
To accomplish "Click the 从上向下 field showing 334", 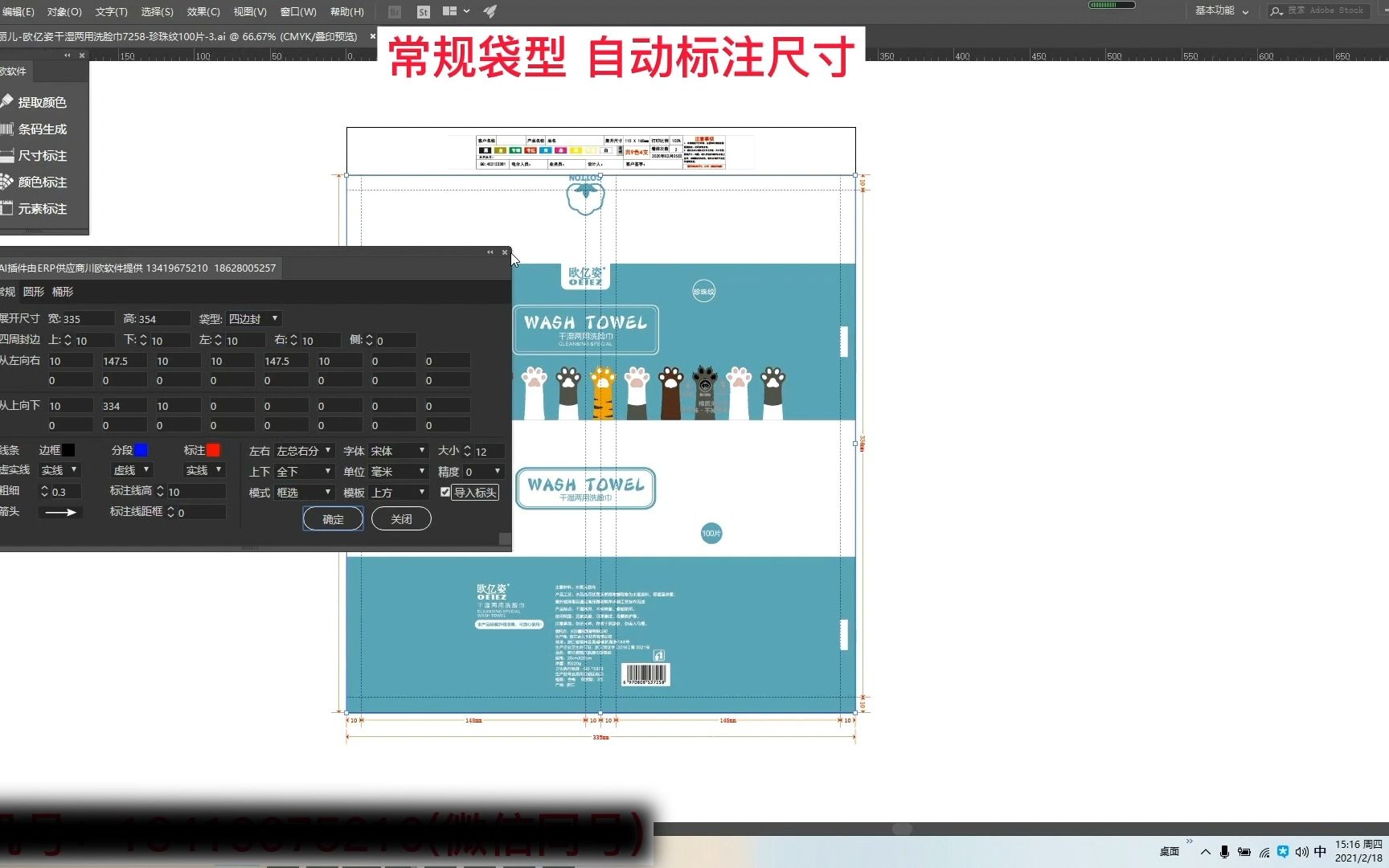I will click(124, 406).
